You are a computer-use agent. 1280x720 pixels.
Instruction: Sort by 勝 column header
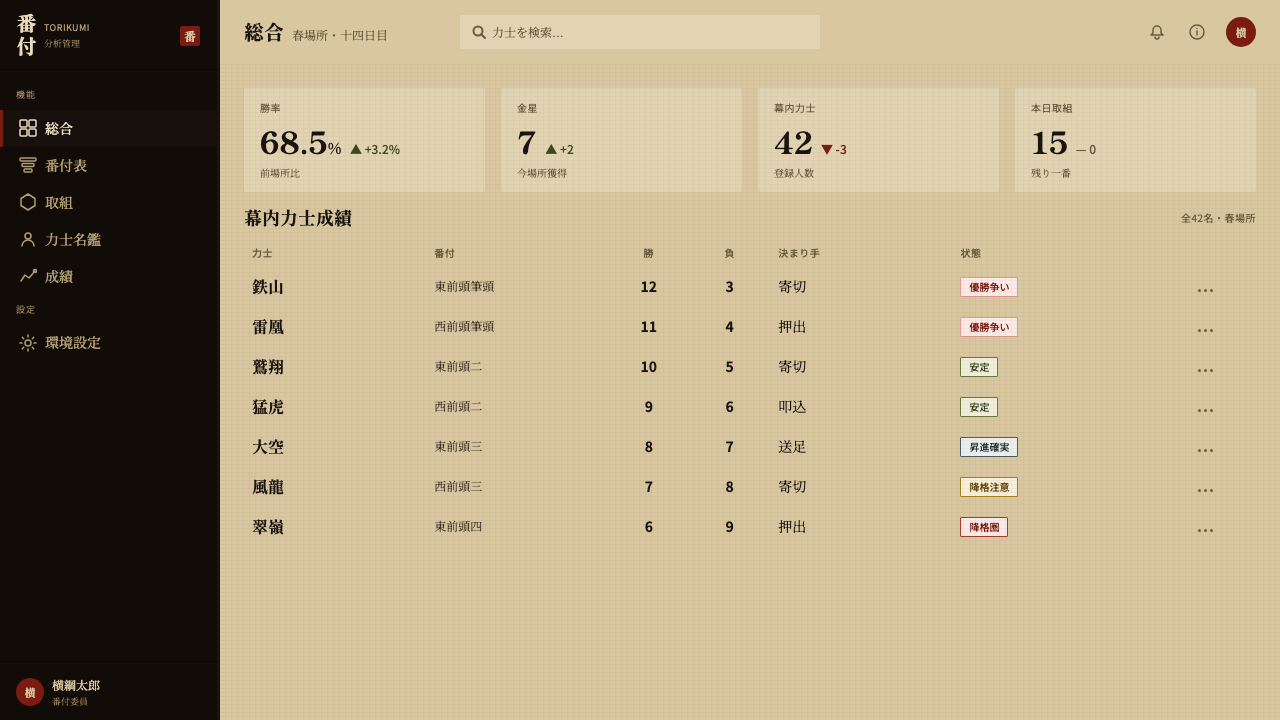(649, 254)
